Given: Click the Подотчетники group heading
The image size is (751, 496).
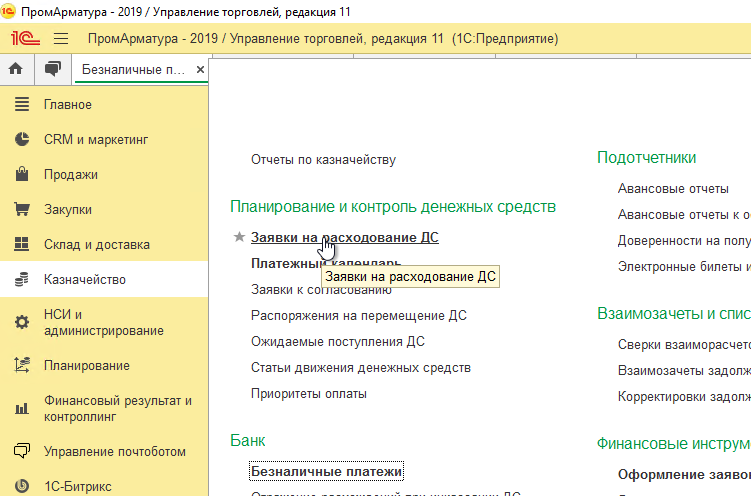Looking at the screenshot, I should 646,158.
